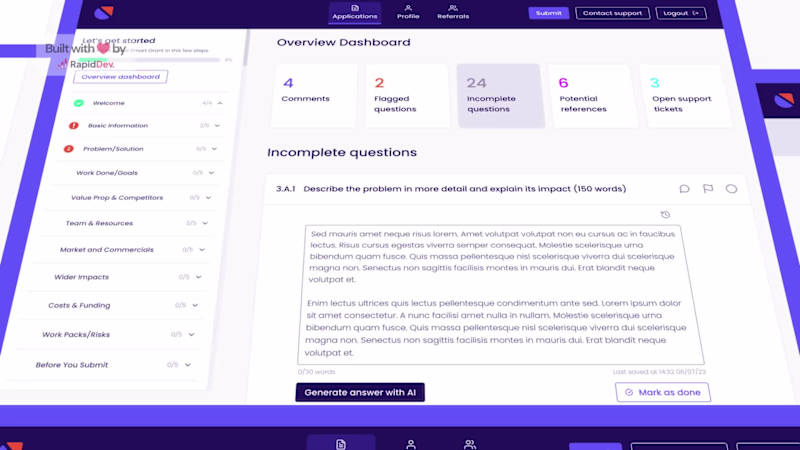Click the history clock icon above the answer
The width and height of the screenshot is (800, 450).
tap(665, 215)
